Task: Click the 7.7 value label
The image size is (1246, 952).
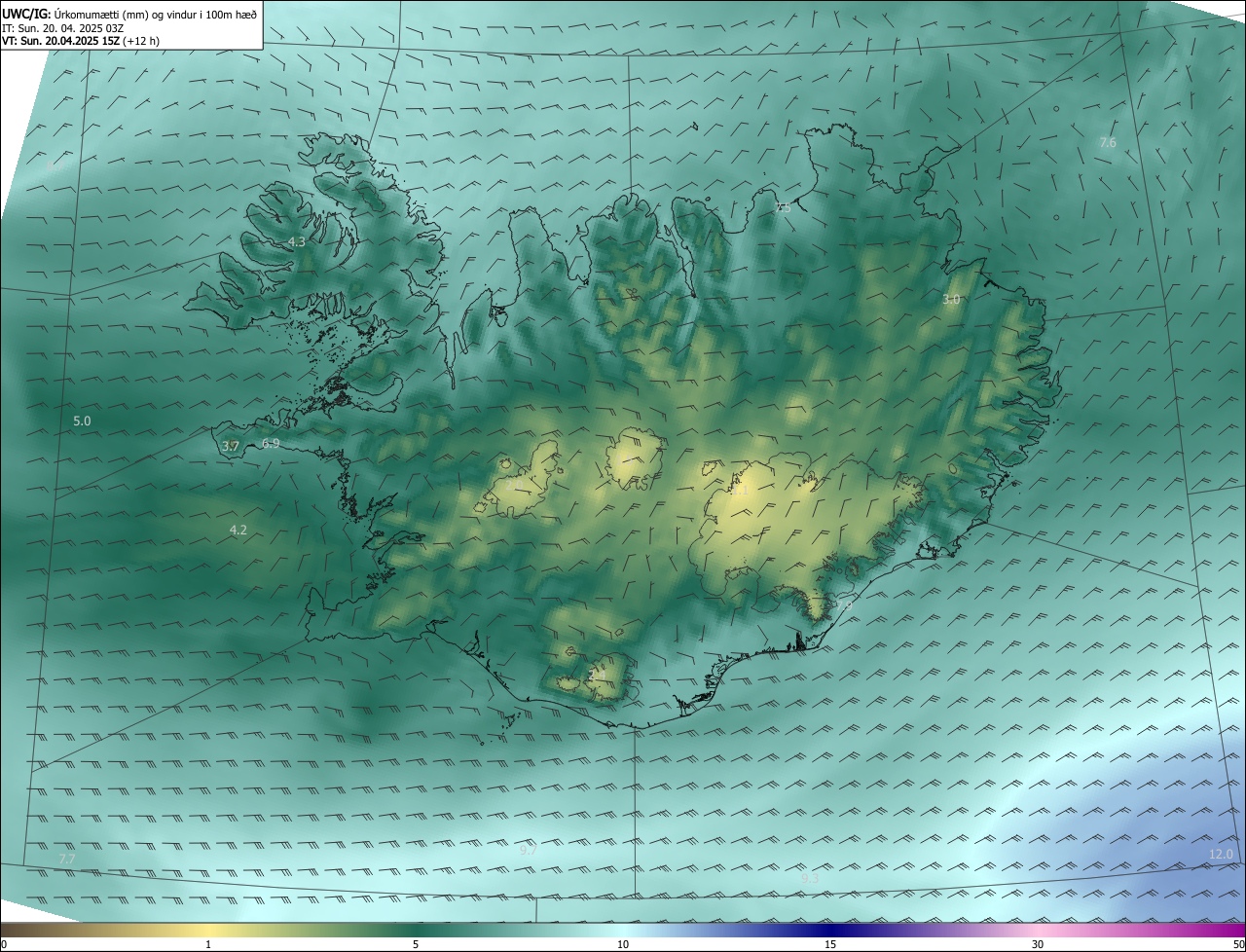Action: [x=67, y=859]
